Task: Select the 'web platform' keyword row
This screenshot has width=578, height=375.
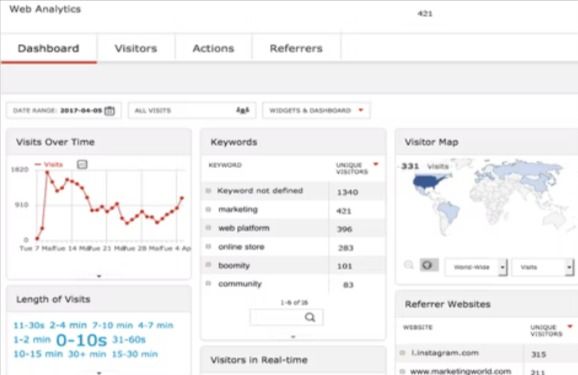Action: click(293, 228)
